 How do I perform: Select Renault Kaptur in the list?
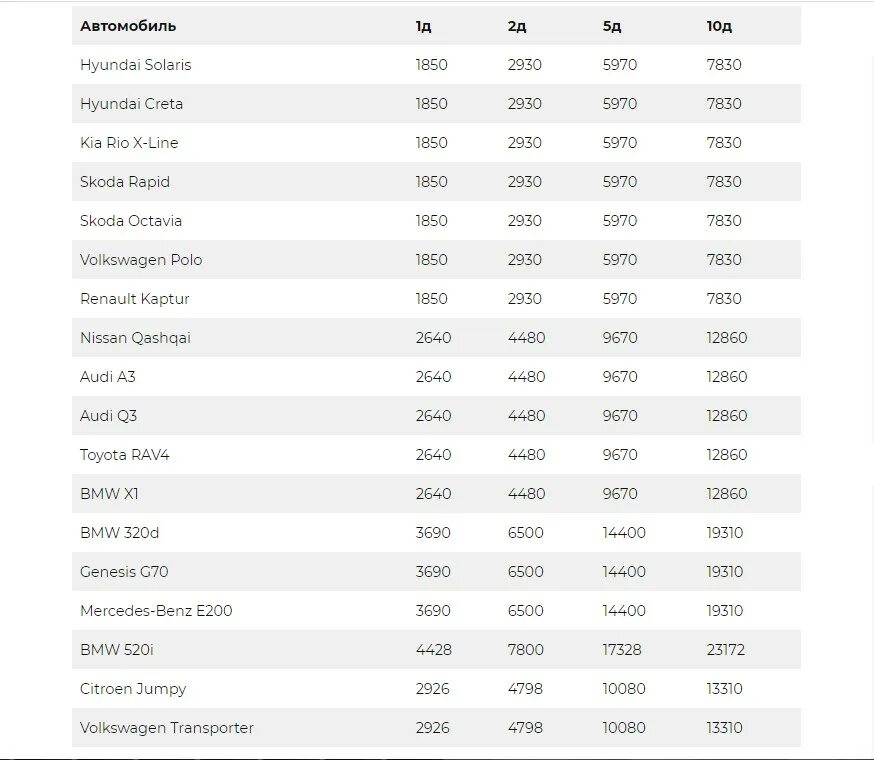(x=135, y=299)
